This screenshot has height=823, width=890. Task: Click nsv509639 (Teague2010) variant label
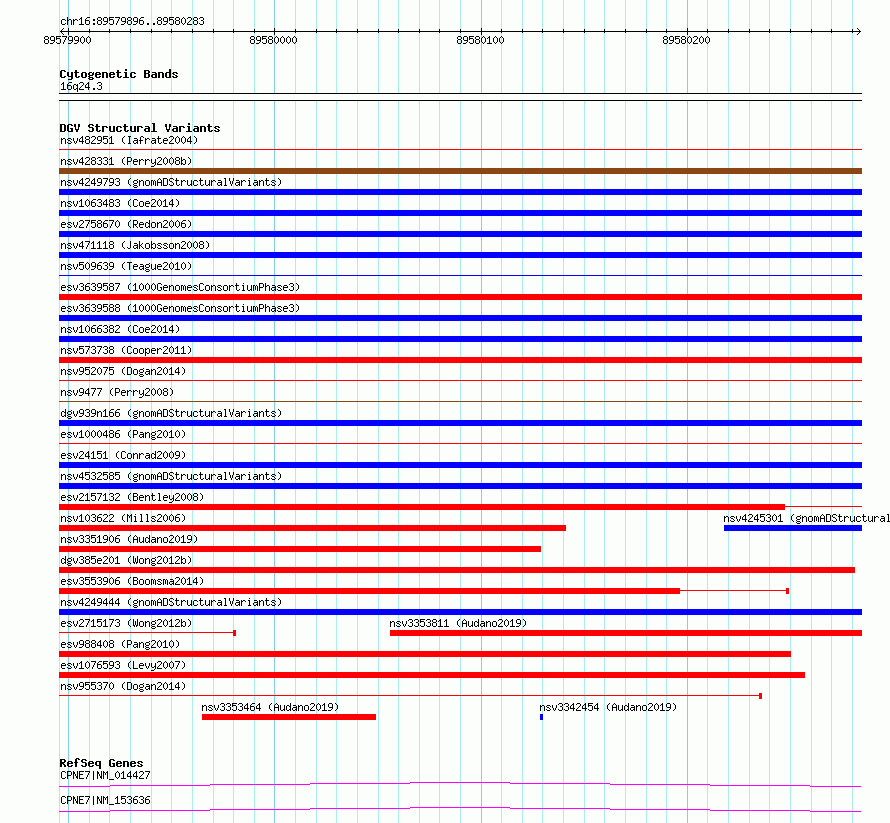[126, 266]
